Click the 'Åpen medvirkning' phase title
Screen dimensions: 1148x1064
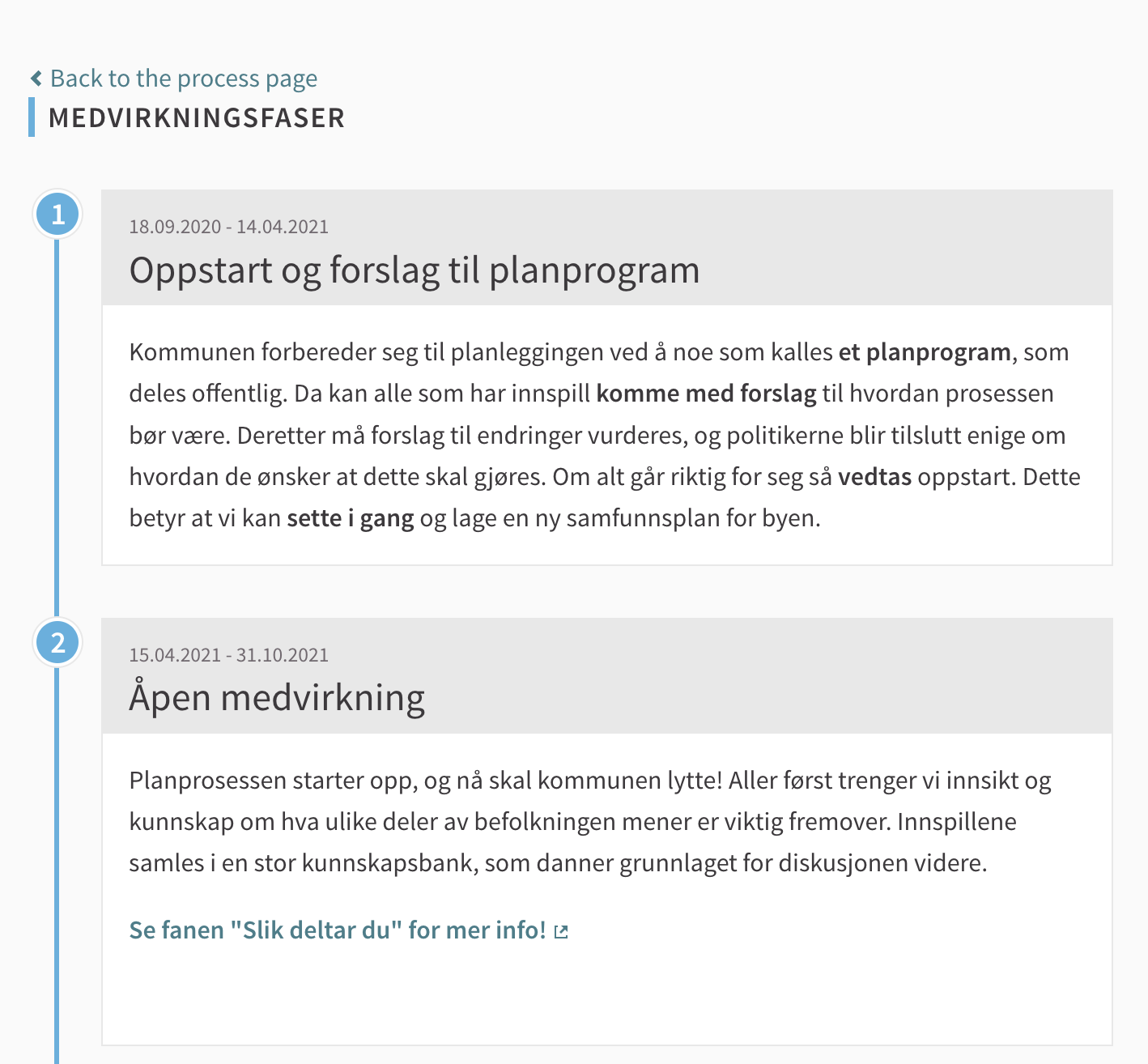pos(277,696)
